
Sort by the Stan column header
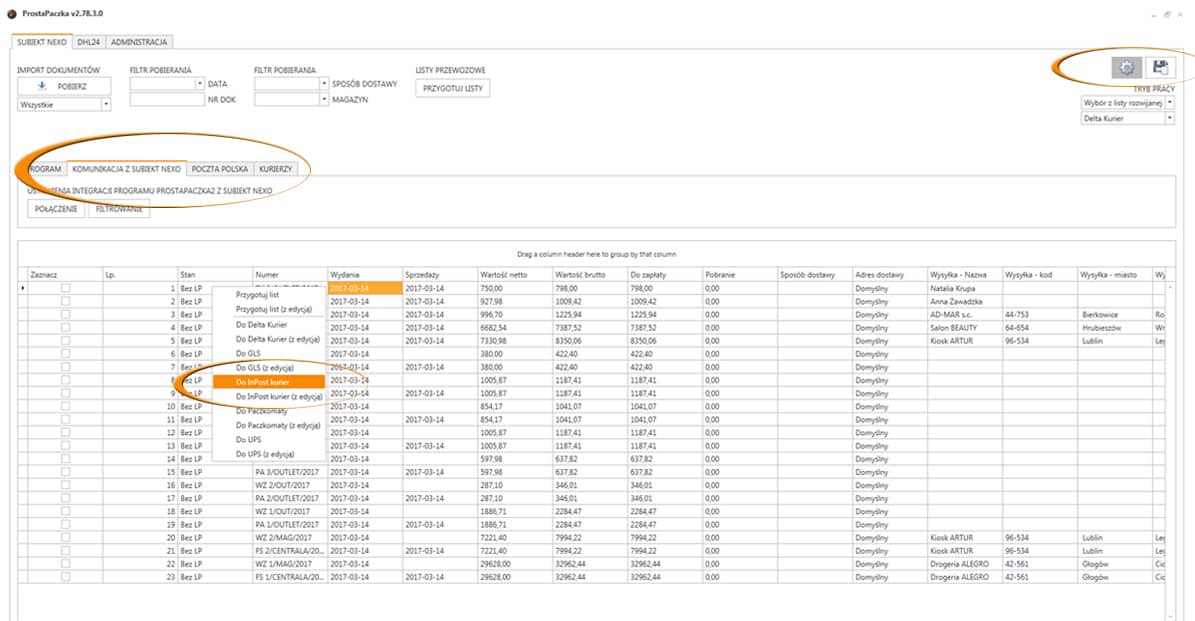coord(216,274)
